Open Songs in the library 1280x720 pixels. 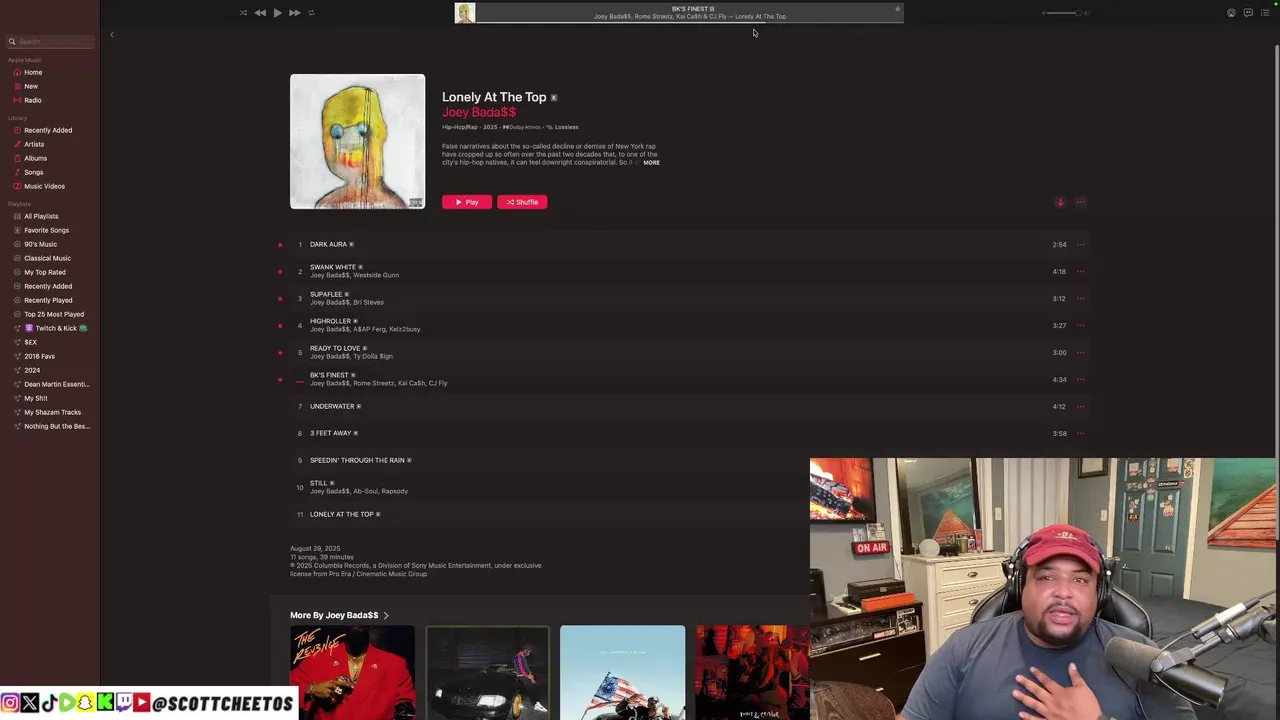tap(34, 172)
